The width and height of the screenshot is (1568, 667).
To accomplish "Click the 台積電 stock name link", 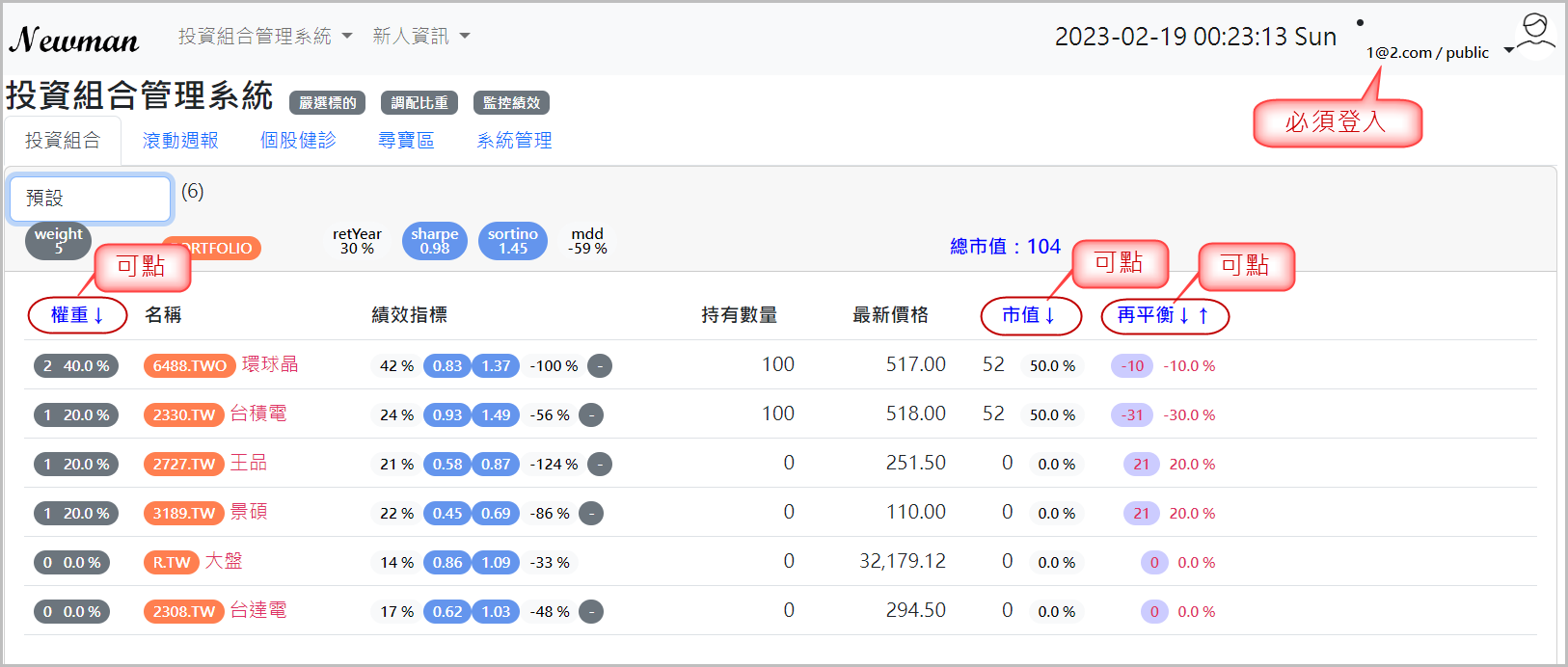I will [x=258, y=414].
